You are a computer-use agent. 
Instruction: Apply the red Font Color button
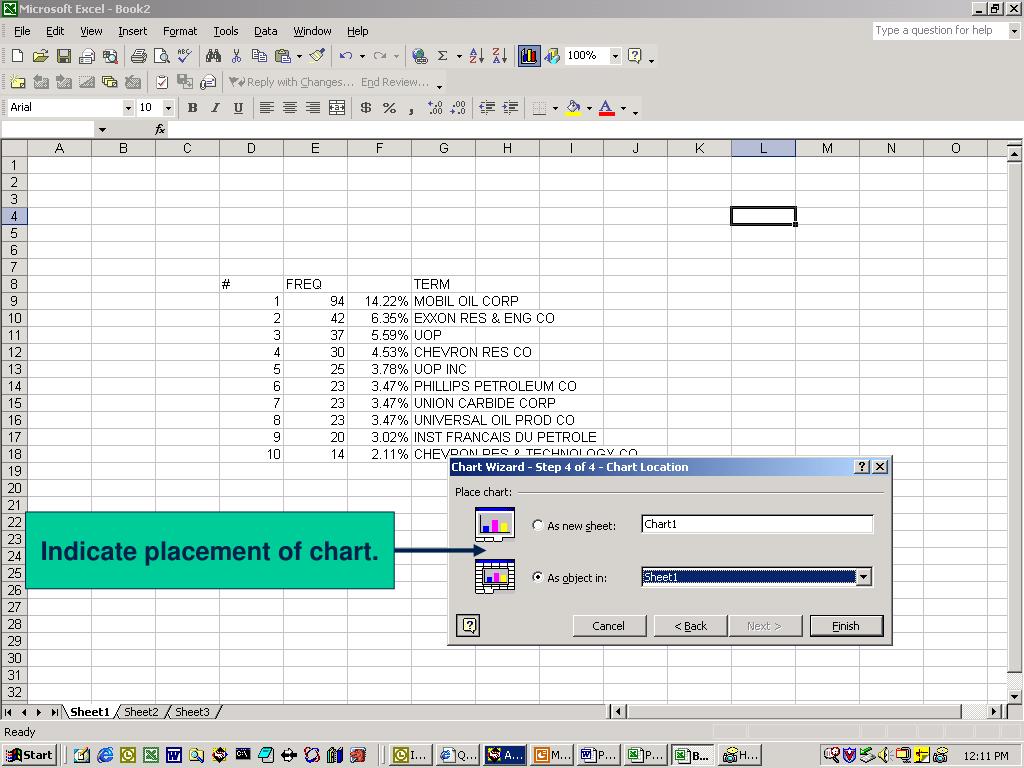click(607, 108)
